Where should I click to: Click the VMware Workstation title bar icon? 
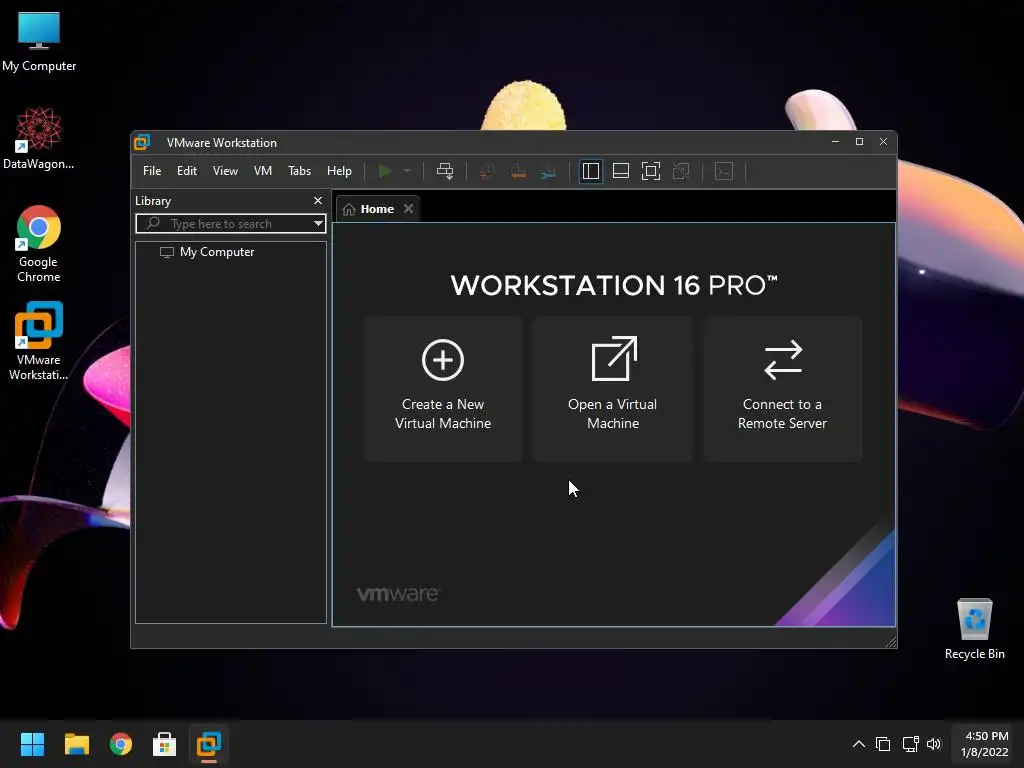pos(142,142)
